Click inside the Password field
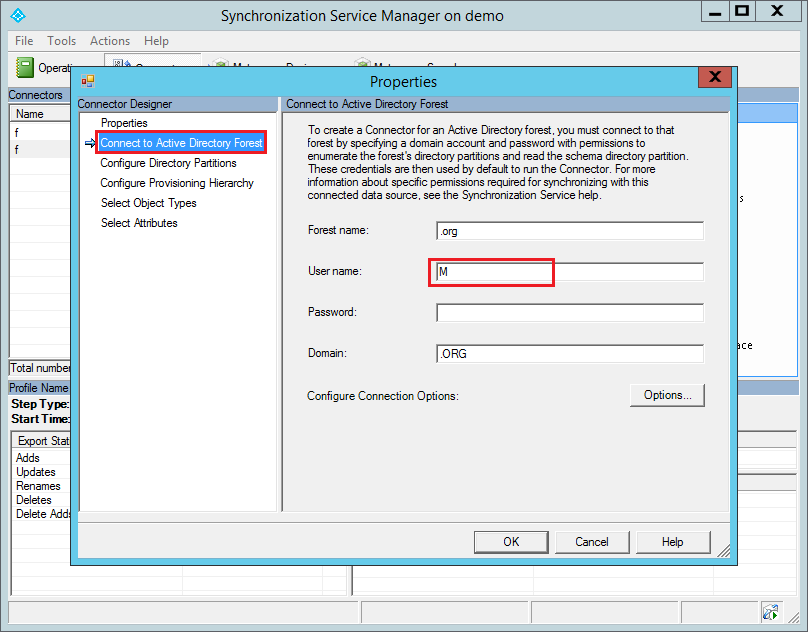Screen dimensions: 808x632 569,312
